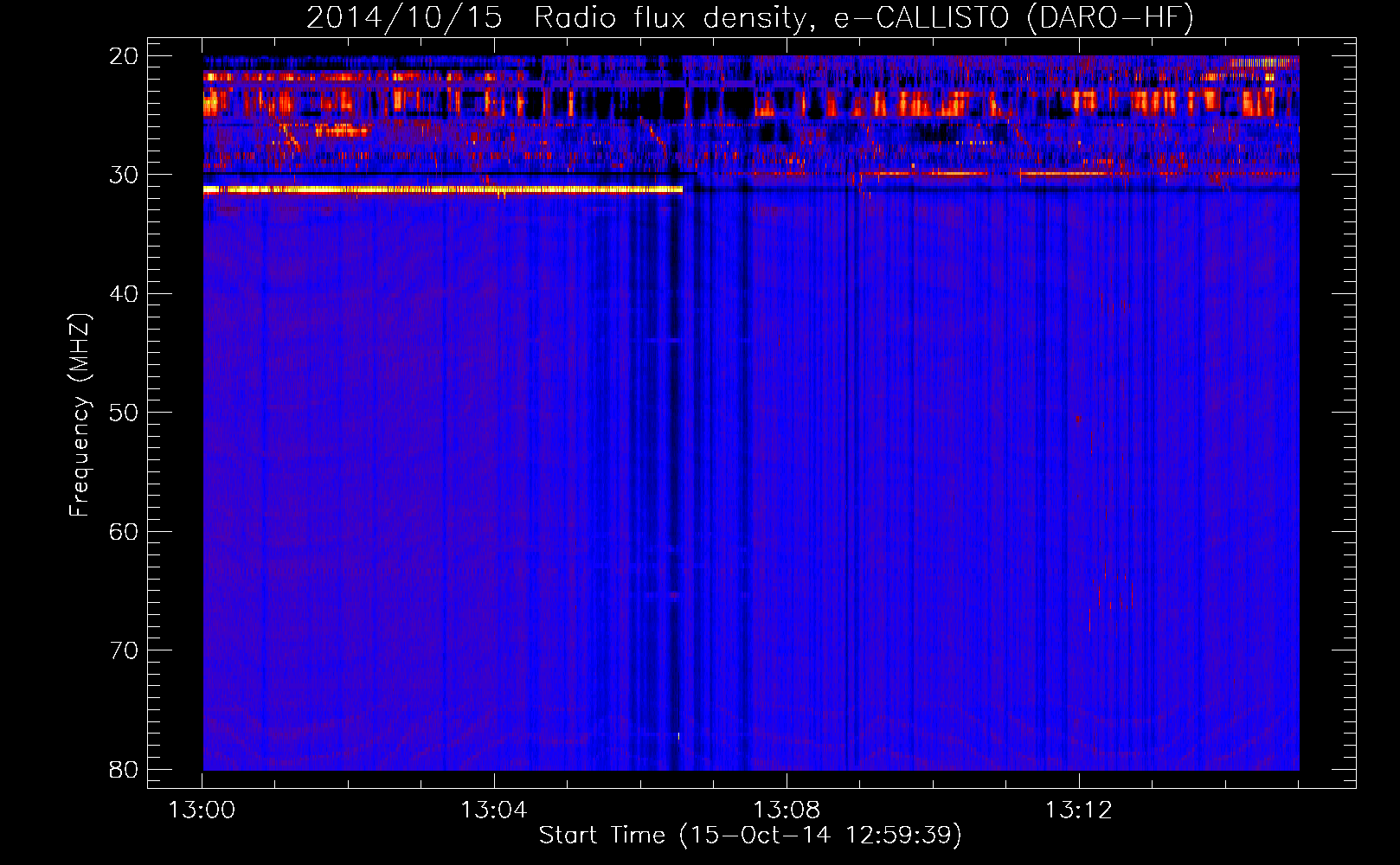Select the 20 MHz frequency tick label
1400x865 pixels.
tap(124, 56)
